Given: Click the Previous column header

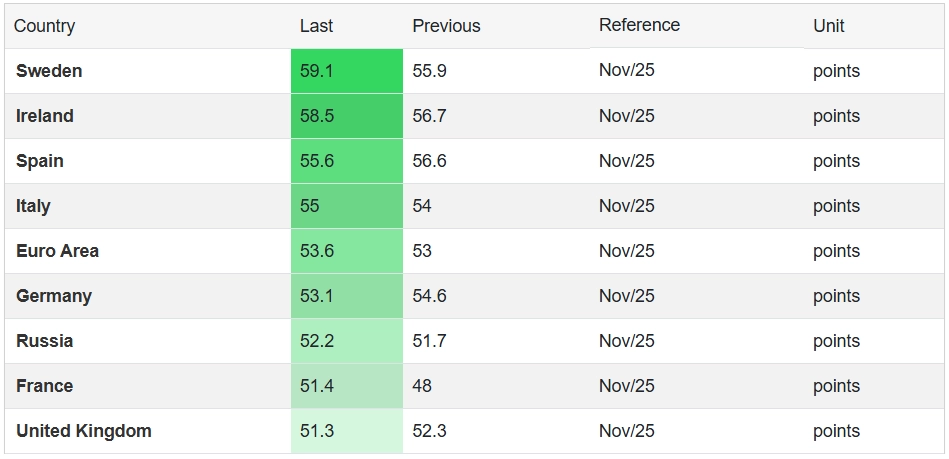Looking at the screenshot, I should point(446,26).
